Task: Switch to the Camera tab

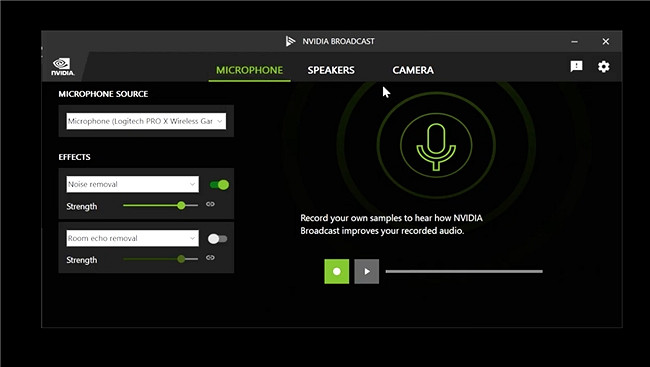Action: point(413,70)
